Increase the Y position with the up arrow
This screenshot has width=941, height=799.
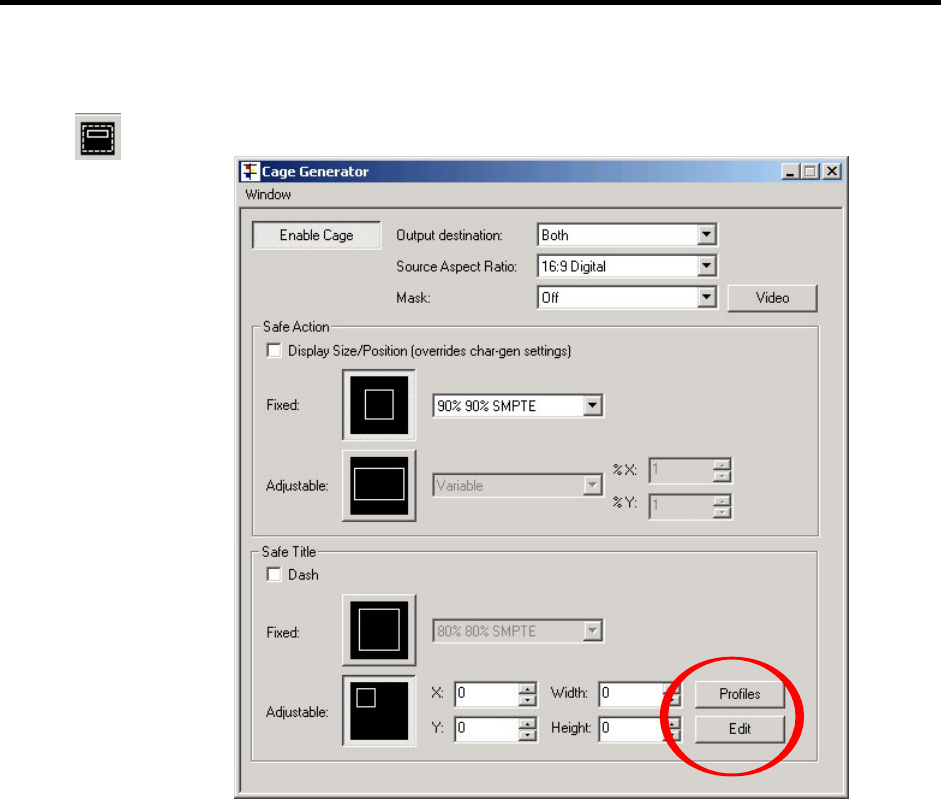[x=528, y=723]
